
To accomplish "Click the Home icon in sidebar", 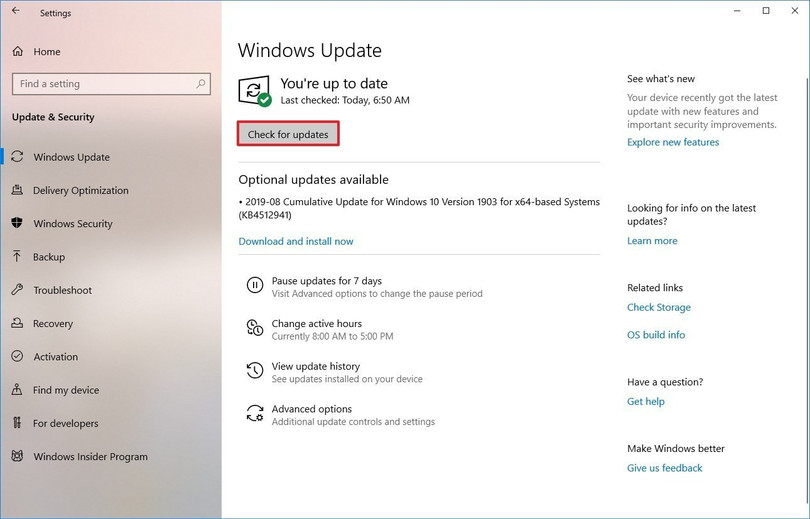I will click(x=18, y=52).
